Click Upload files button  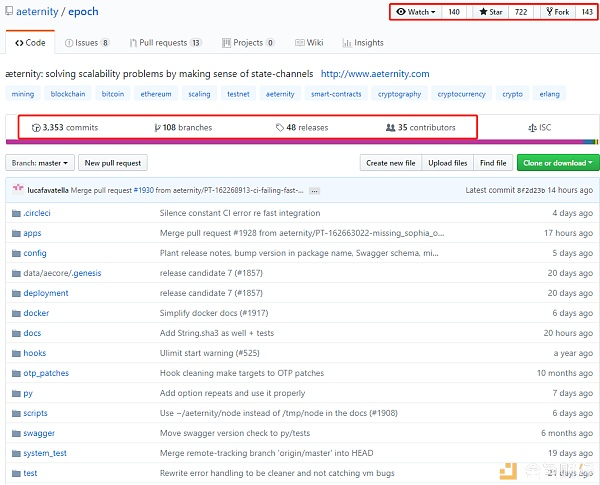(448, 163)
